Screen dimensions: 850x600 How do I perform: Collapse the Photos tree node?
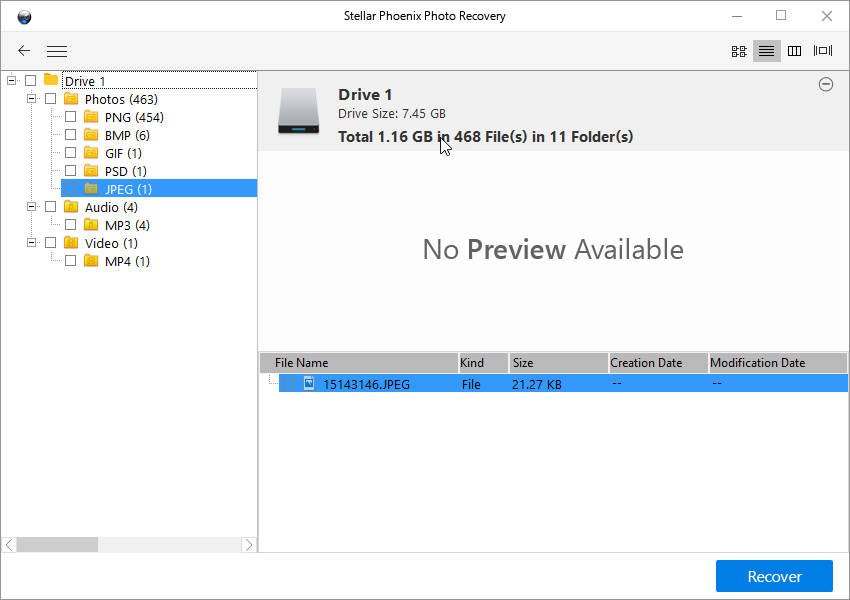click(31, 99)
